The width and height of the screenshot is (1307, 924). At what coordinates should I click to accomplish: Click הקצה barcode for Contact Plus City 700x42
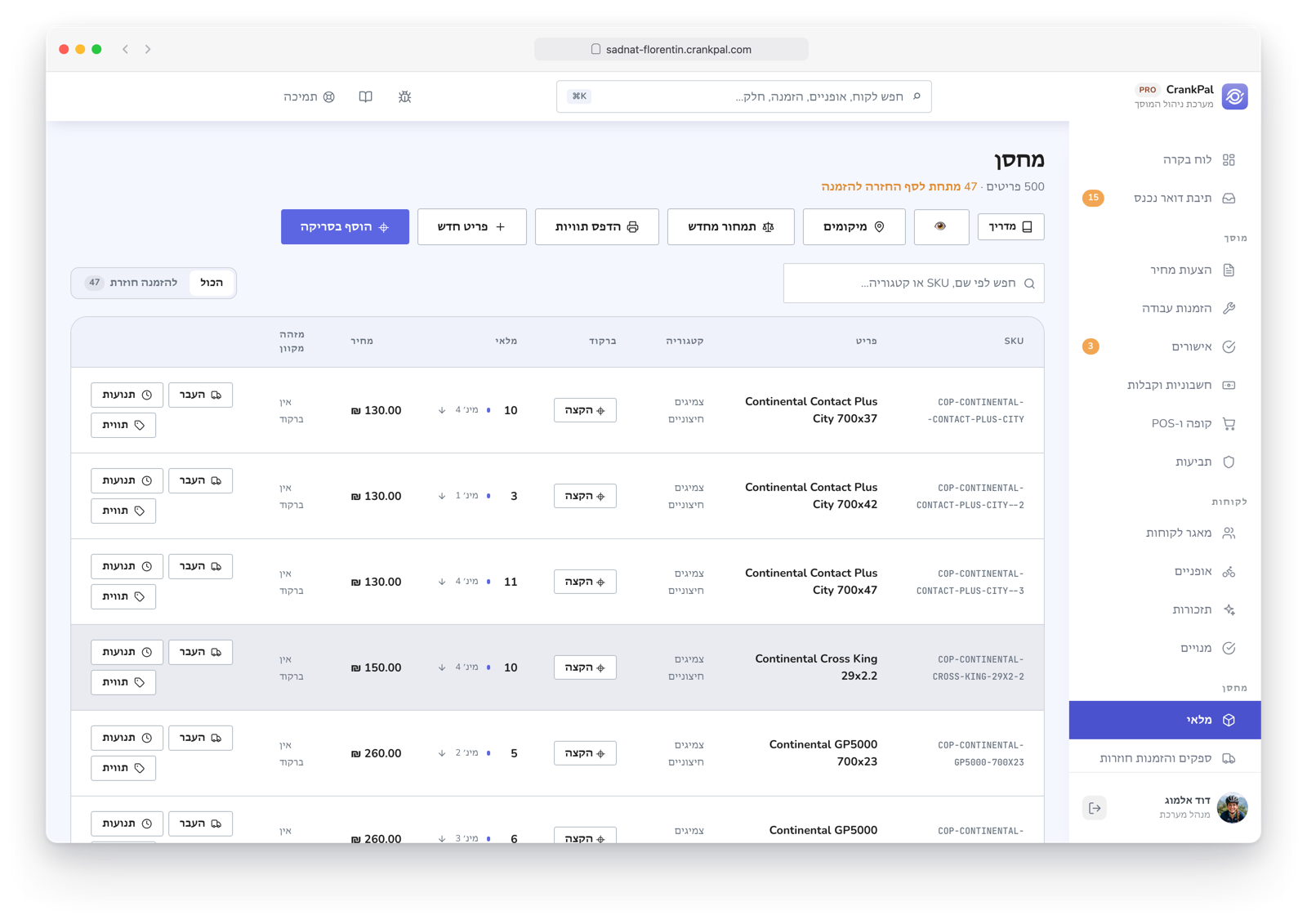pyautogui.click(x=585, y=496)
